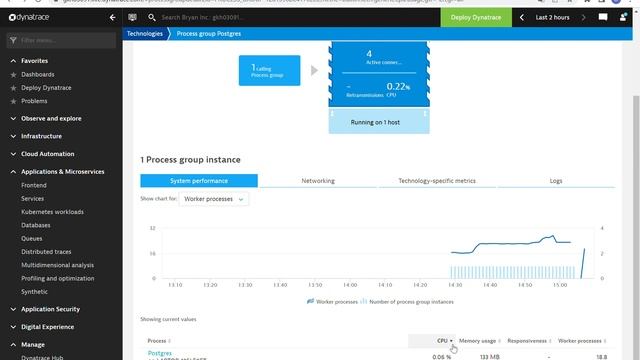Click Technologies breadcrumb
640x360 pixels.
coord(144,33)
